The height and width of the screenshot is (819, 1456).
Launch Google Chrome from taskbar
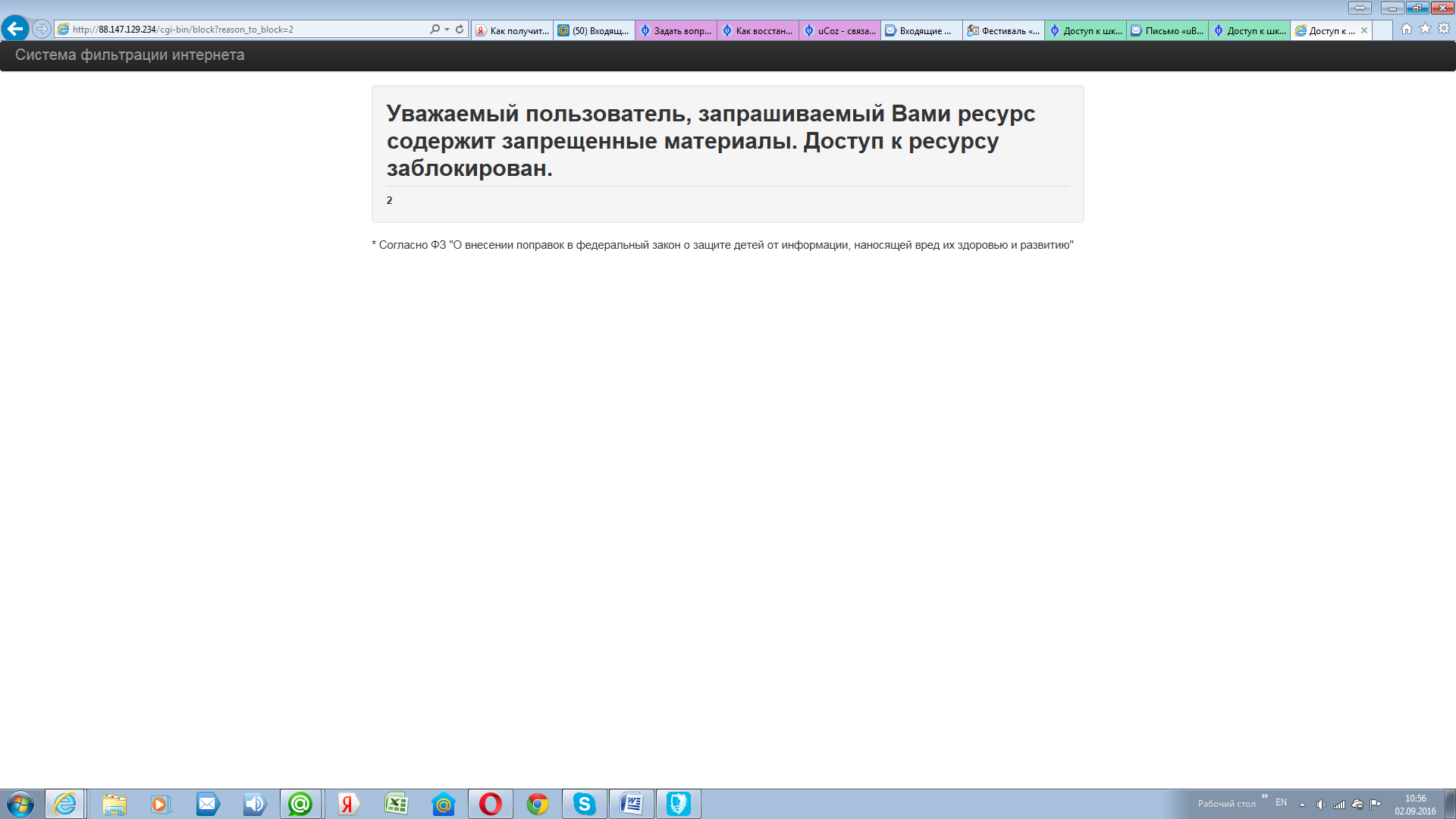(538, 804)
